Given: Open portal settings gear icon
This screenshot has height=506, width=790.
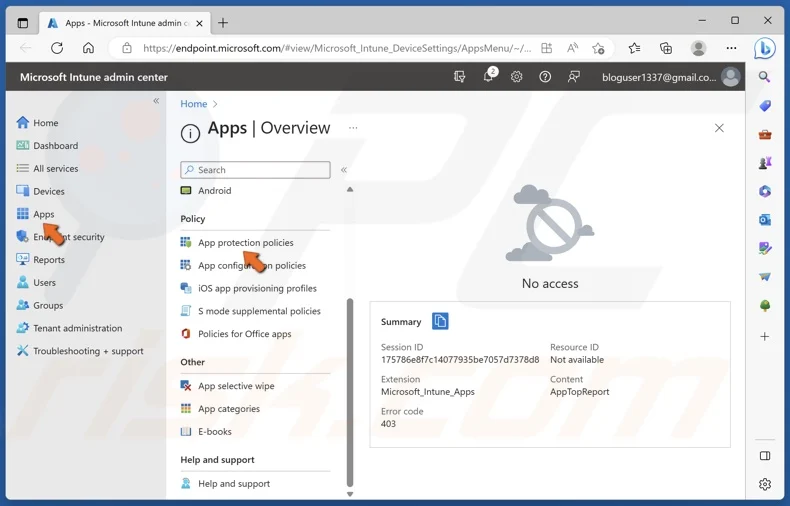Looking at the screenshot, I should click(516, 77).
